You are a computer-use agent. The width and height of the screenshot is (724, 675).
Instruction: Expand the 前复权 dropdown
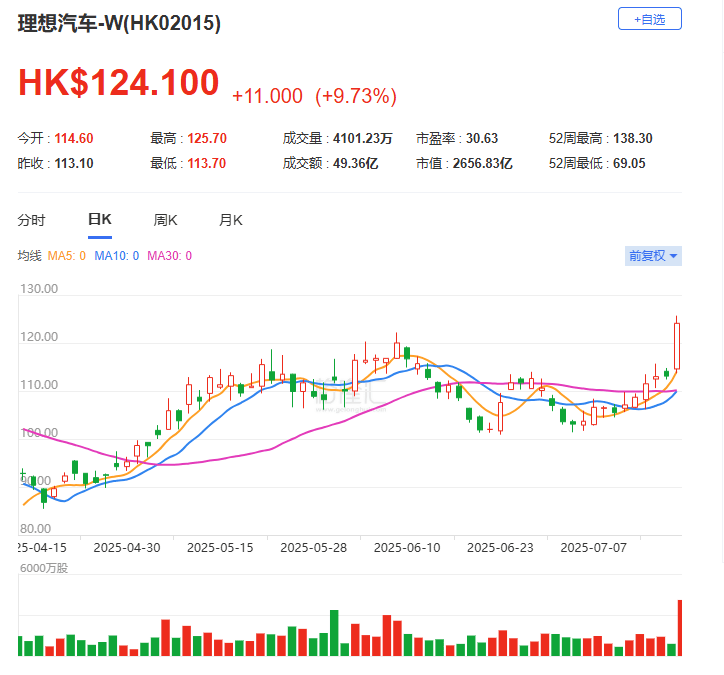tap(653, 256)
